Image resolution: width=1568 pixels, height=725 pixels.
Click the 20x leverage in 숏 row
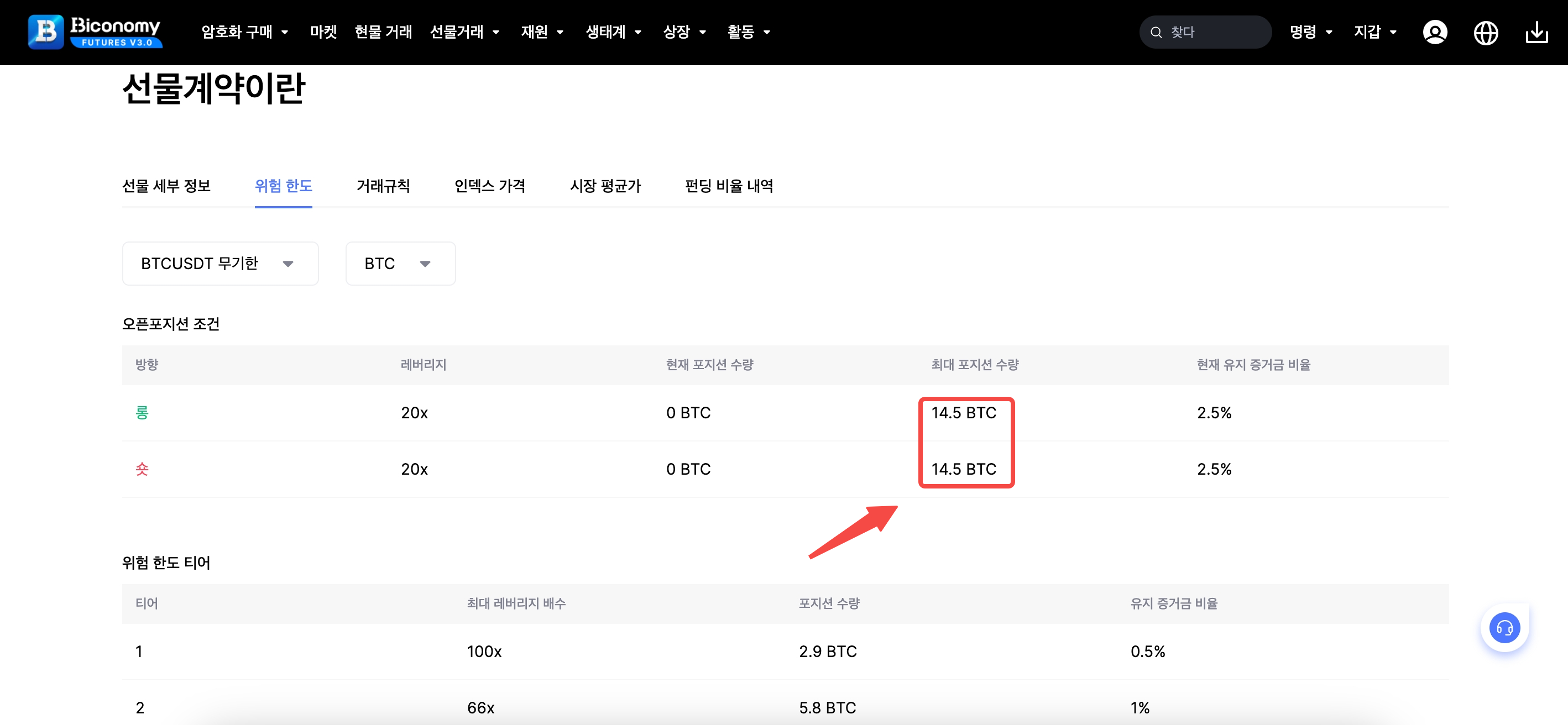[414, 469]
